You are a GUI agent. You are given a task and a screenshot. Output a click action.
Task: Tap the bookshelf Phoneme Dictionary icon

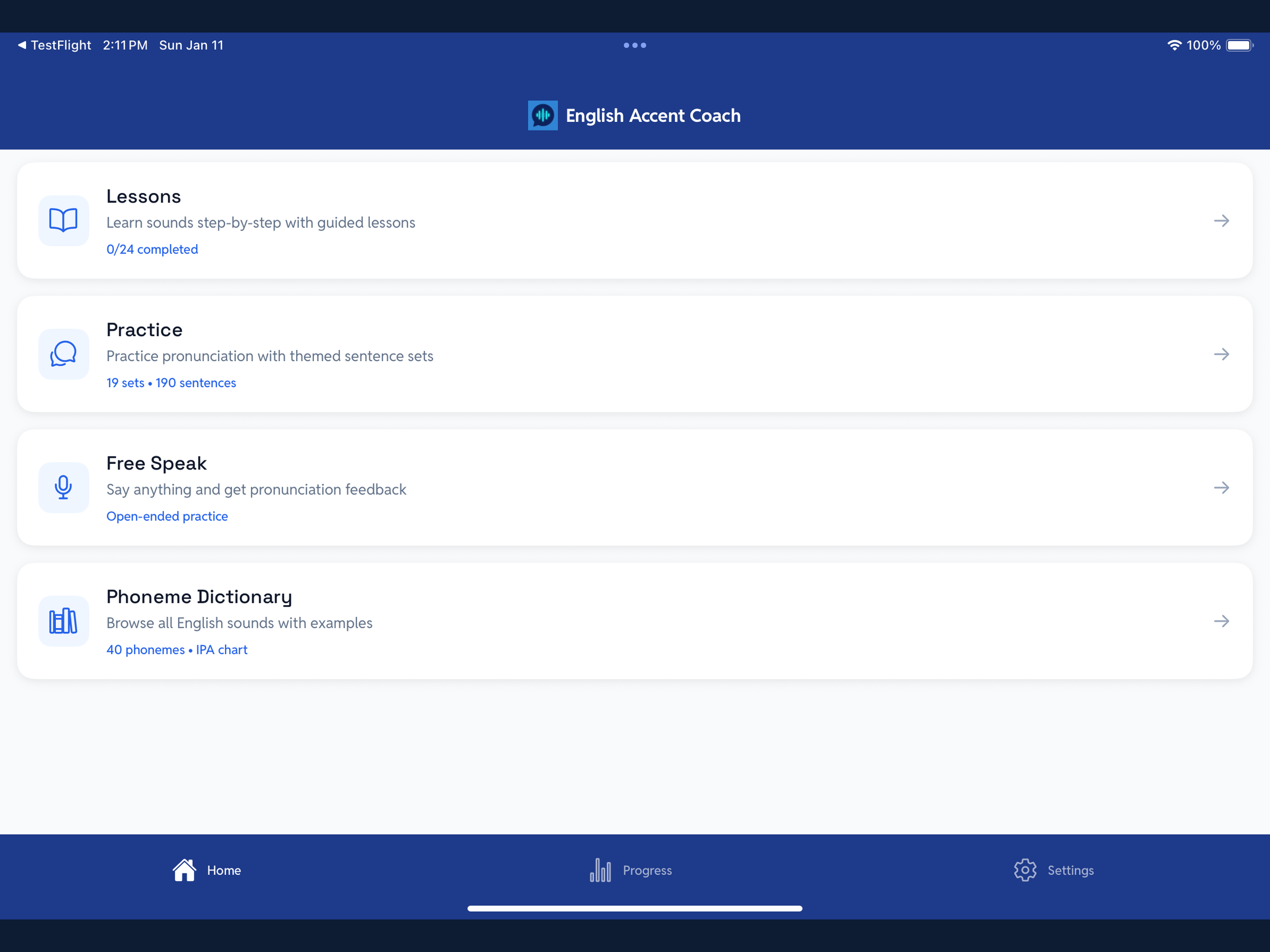coord(63,621)
